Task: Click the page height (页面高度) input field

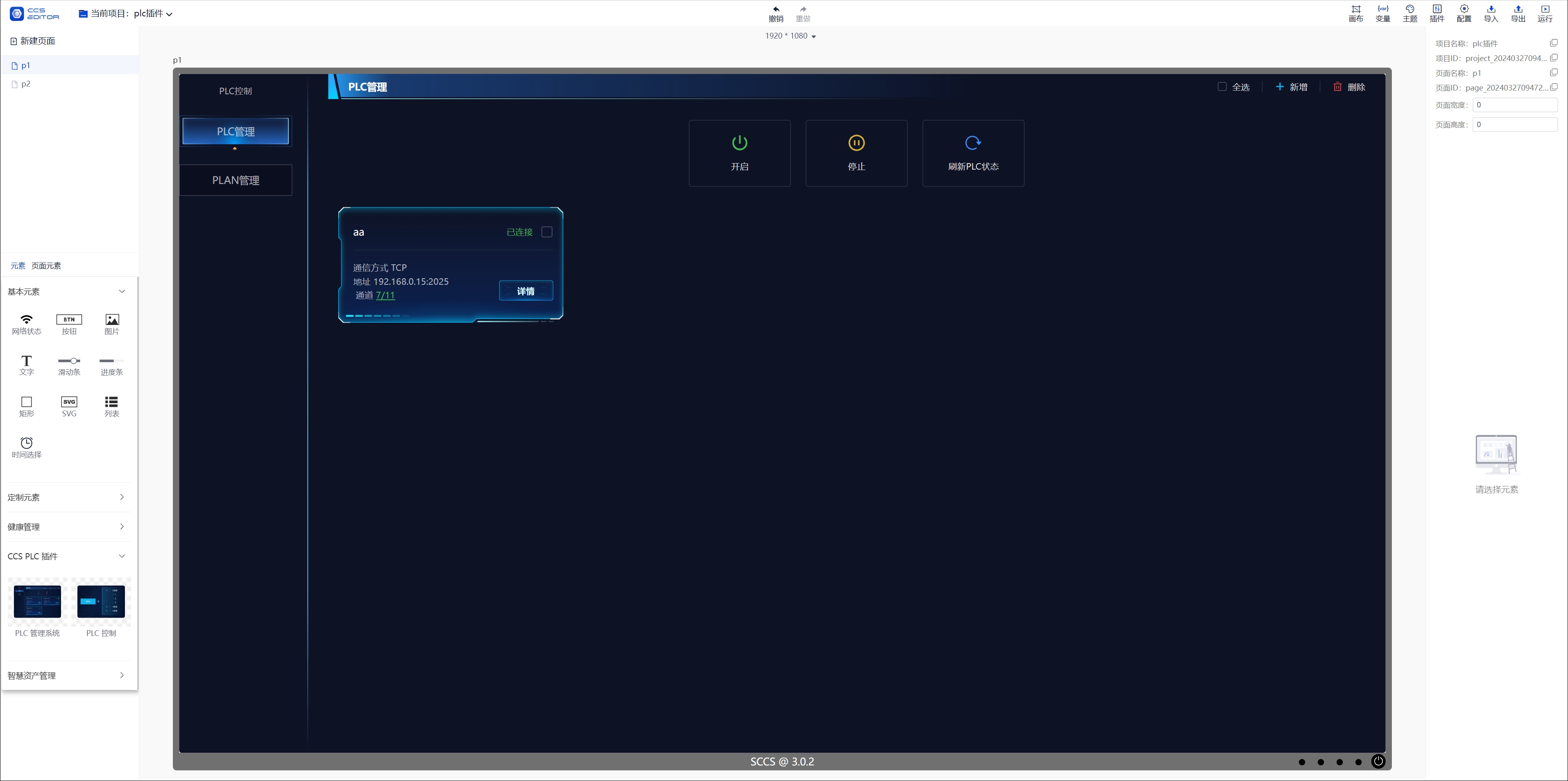Action: (1515, 124)
